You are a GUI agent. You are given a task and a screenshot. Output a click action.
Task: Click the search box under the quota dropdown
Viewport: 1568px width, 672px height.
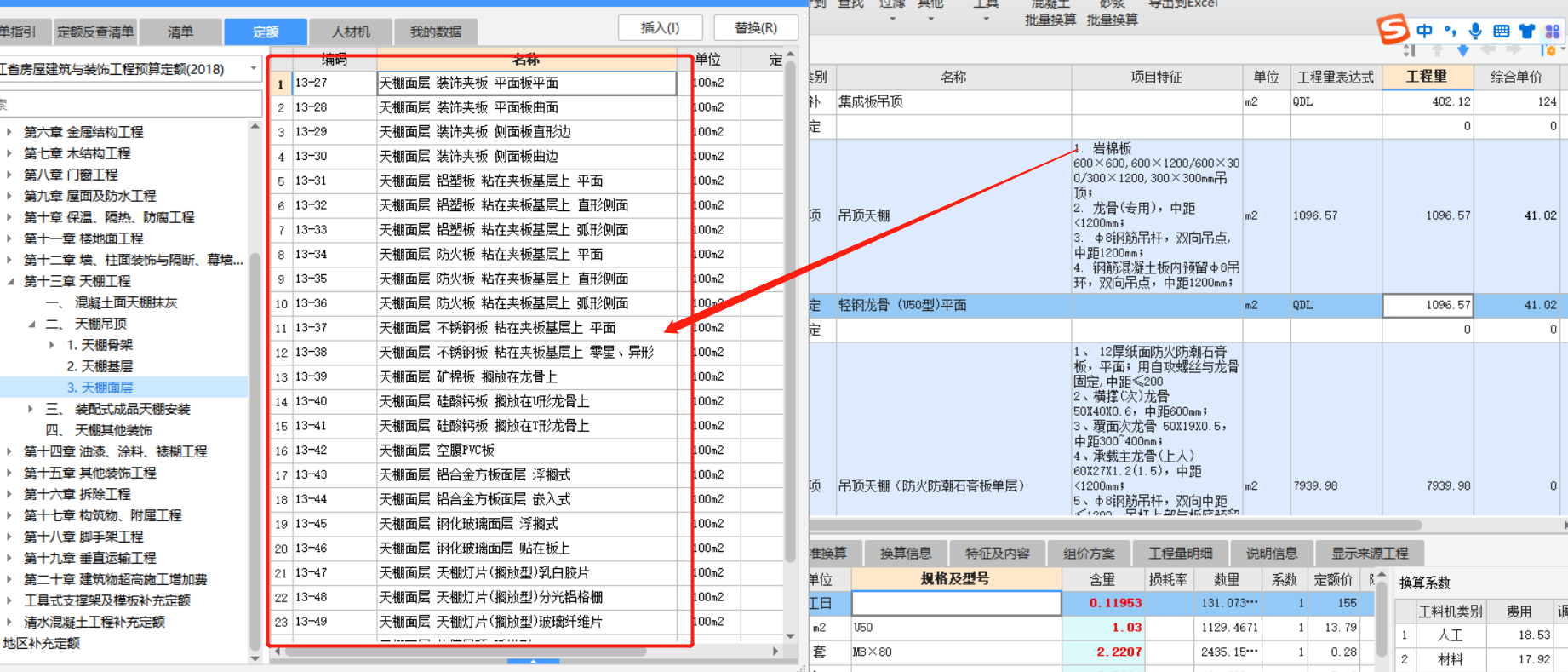(x=129, y=104)
